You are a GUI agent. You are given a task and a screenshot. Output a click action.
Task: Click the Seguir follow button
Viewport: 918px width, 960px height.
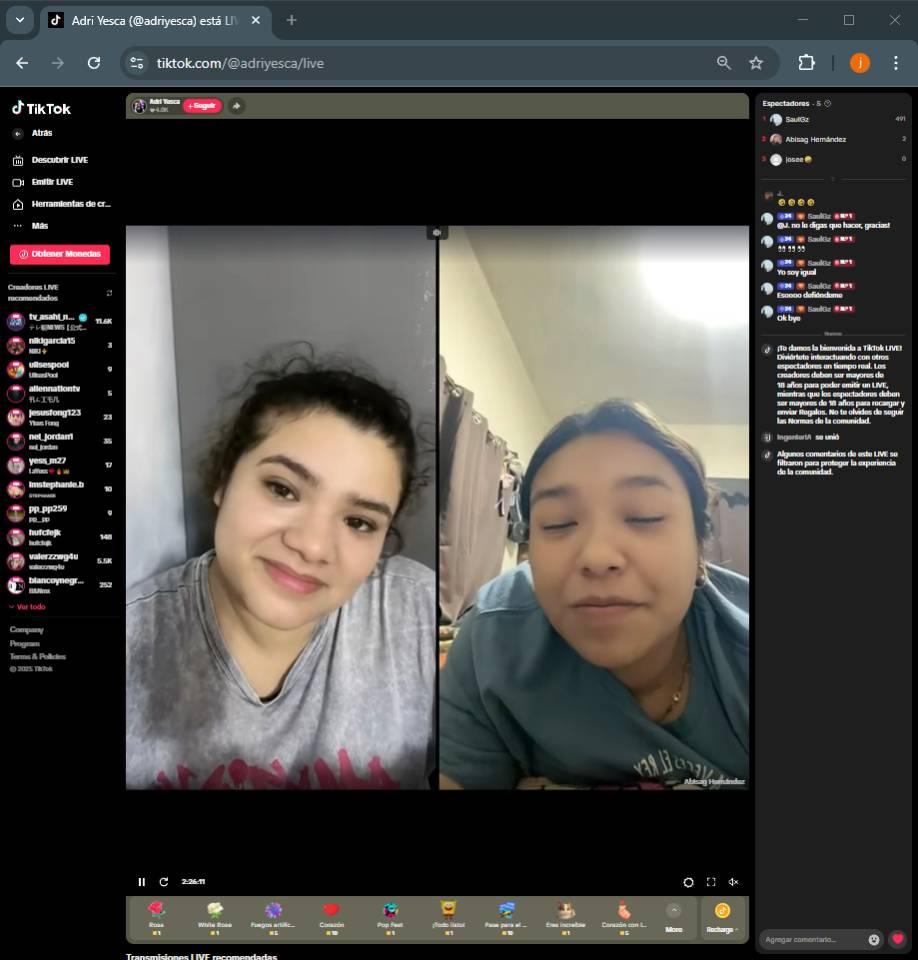point(202,106)
